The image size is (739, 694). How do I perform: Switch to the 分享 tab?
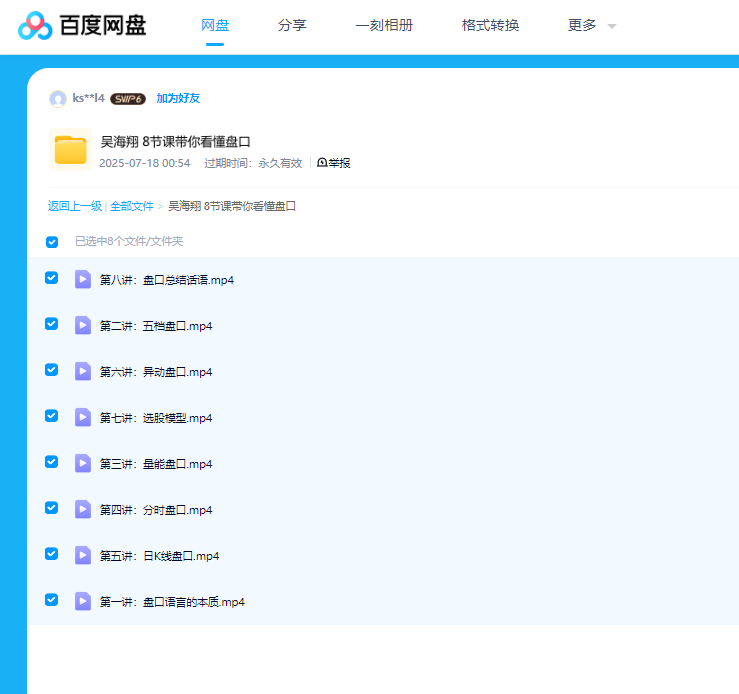point(292,26)
